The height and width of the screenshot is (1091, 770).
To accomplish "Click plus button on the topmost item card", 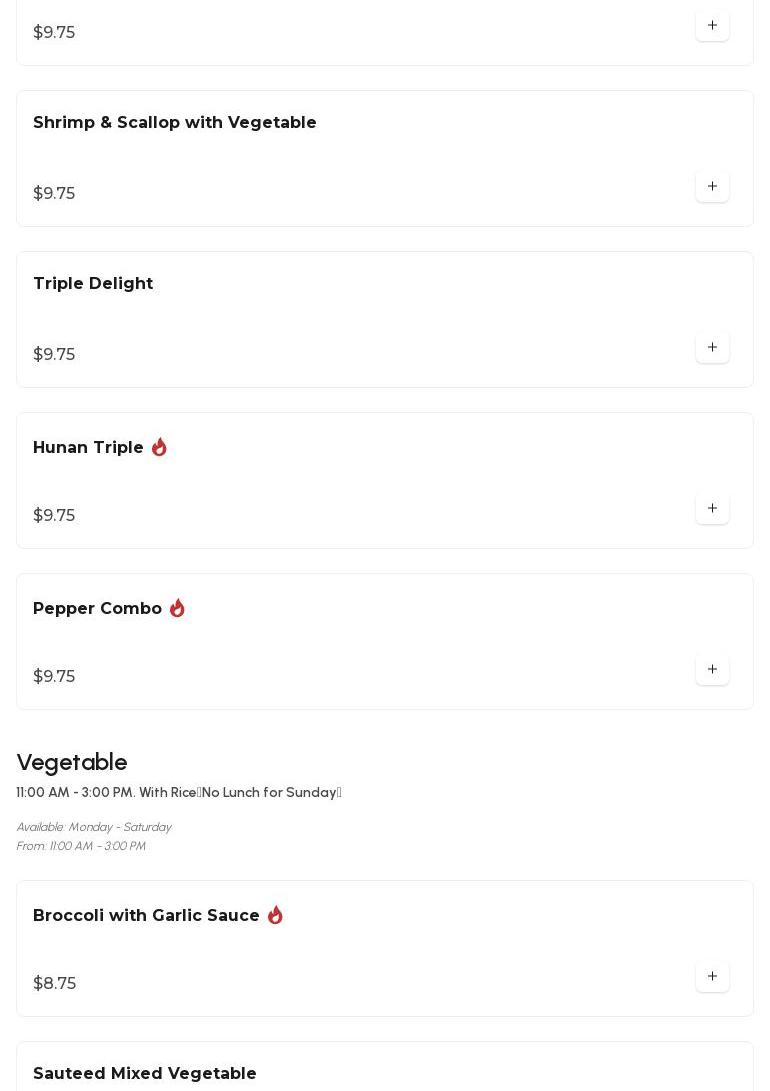I will [x=712, y=26].
